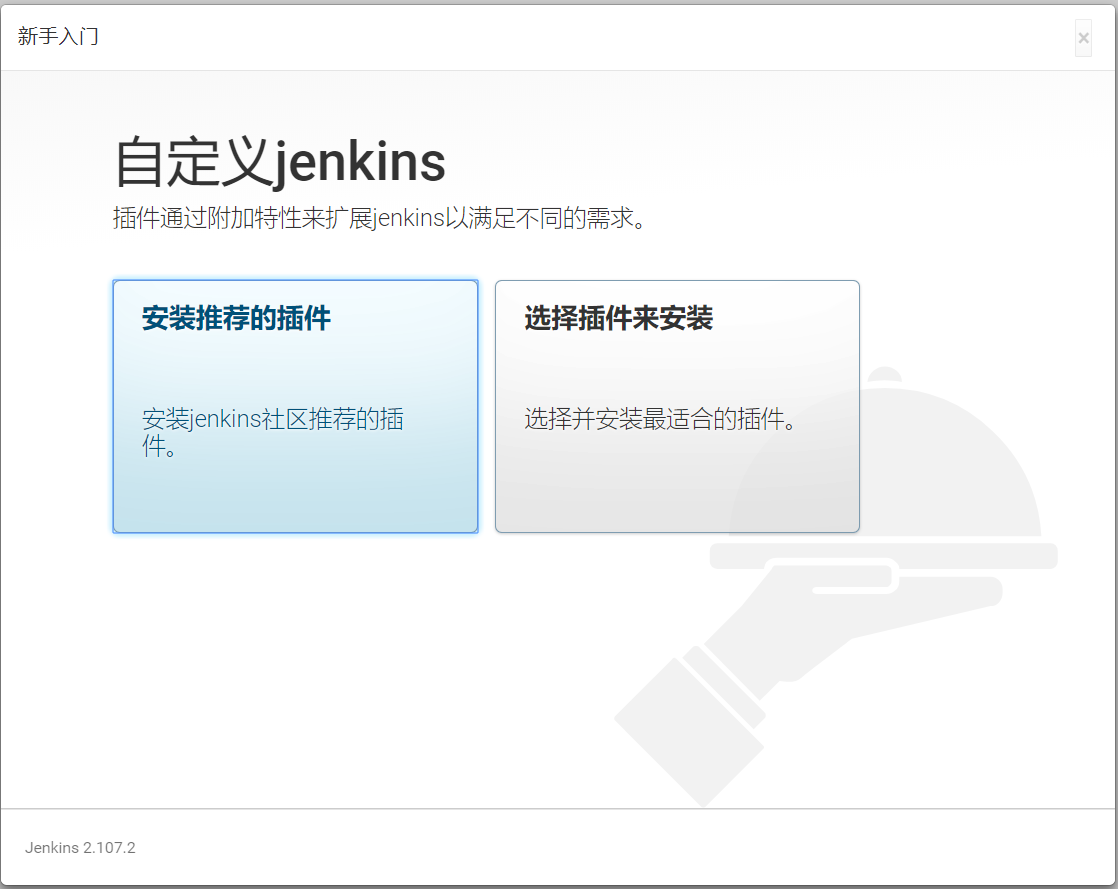Click the 选择并安装最适合的插件 description text
The width and height of the screenshot is (1118, 889).
pos(660,419)
